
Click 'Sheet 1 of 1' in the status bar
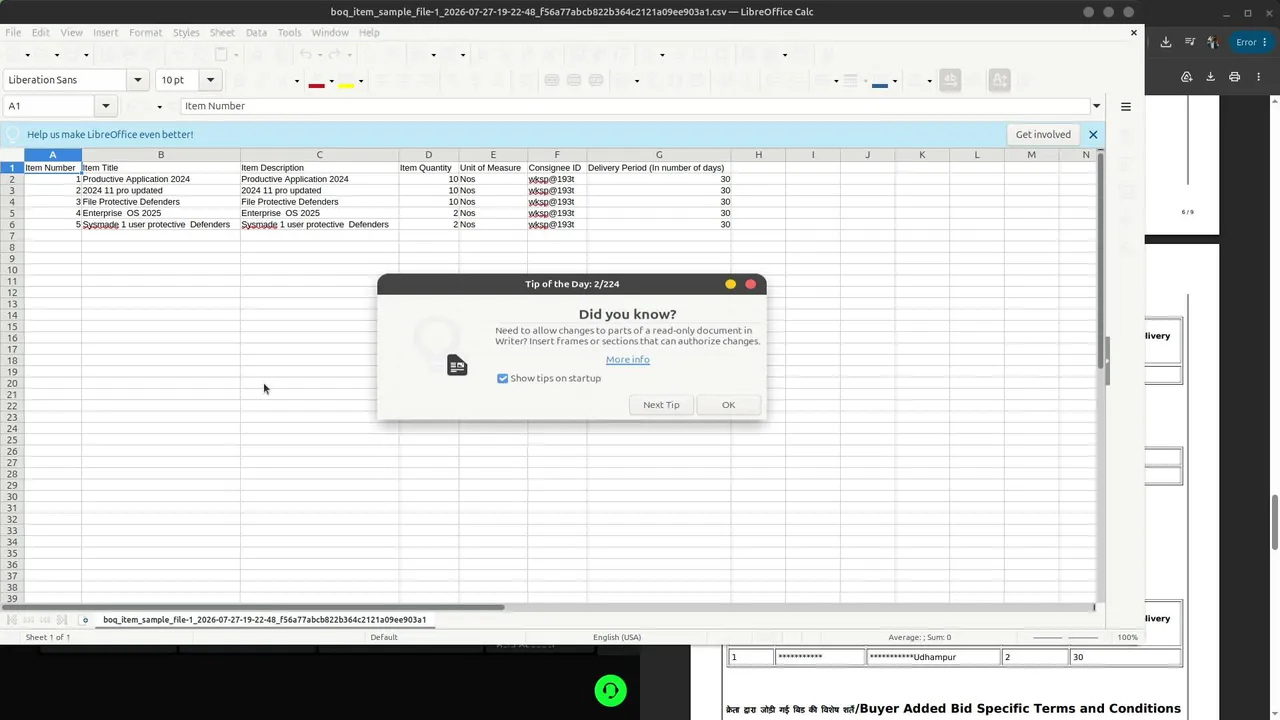click(47, 637)
